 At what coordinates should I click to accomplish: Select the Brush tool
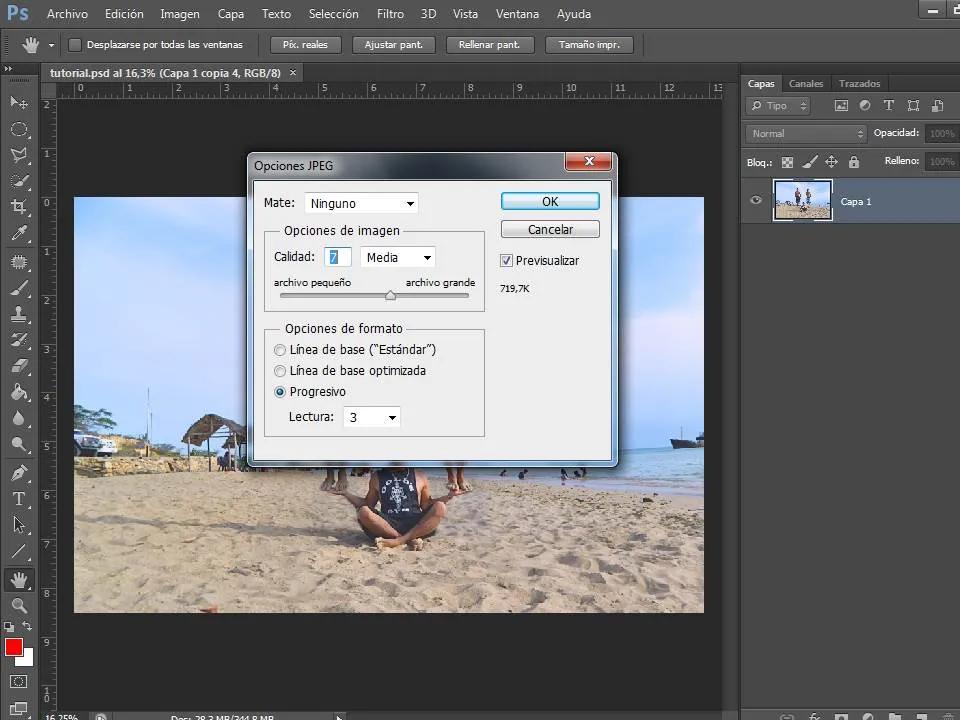click(19, 288)
